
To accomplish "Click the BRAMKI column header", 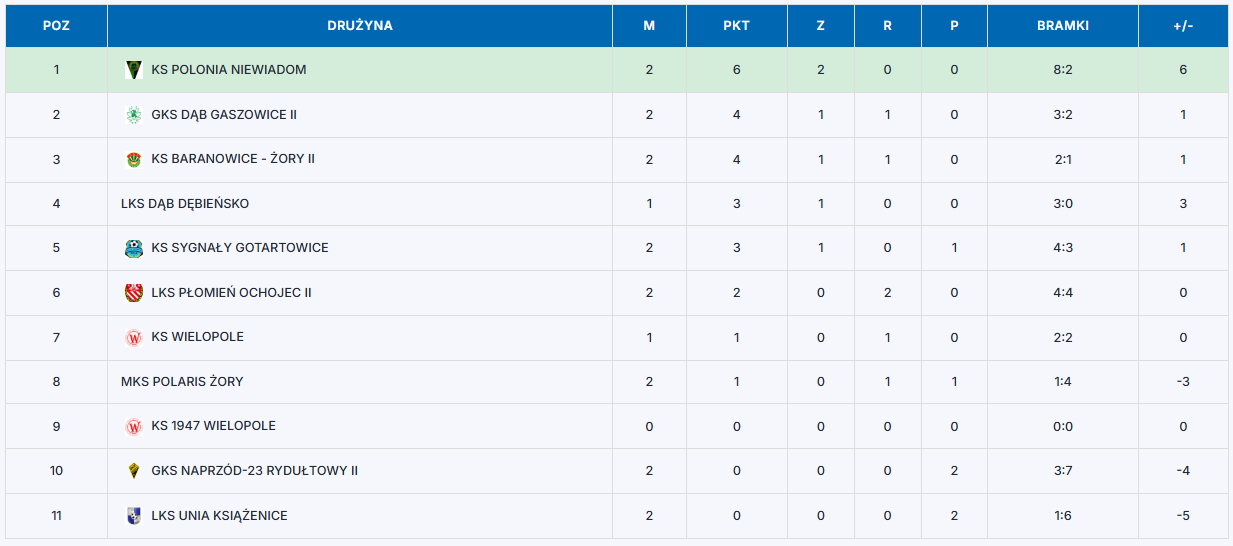I will tap(1063, 26).
